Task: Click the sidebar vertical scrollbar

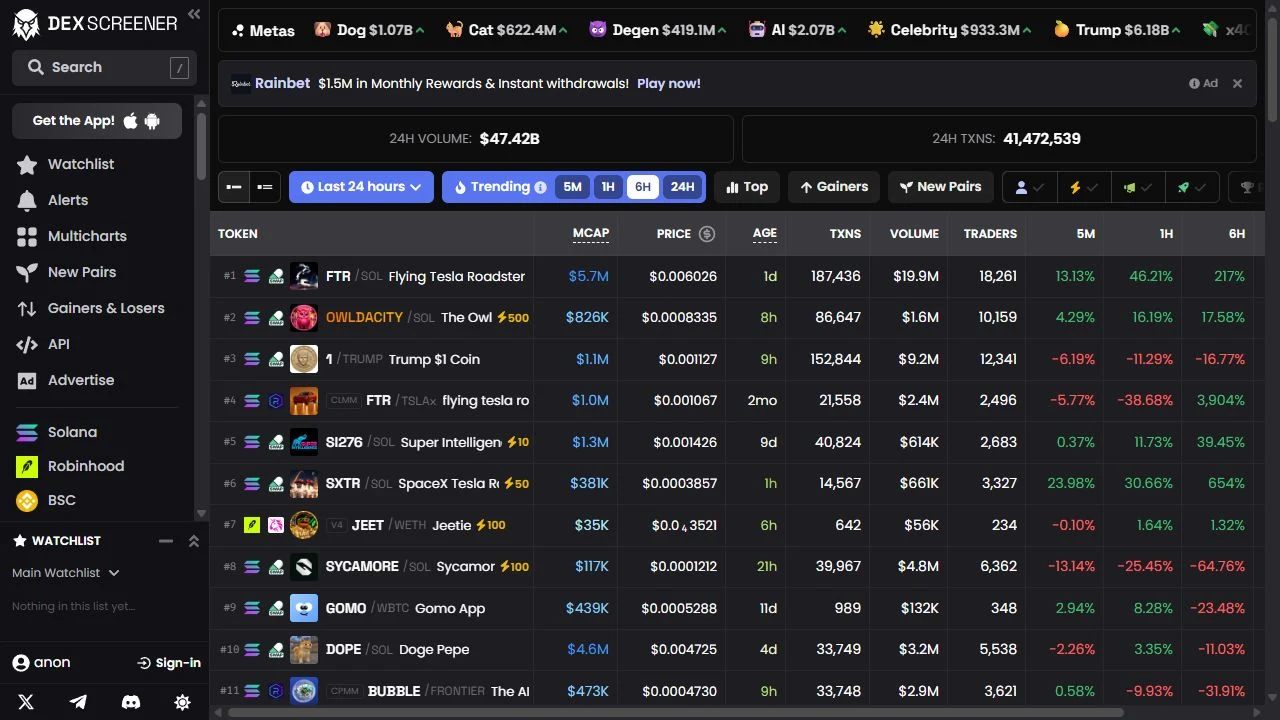Action: click(x=201, y=145)
